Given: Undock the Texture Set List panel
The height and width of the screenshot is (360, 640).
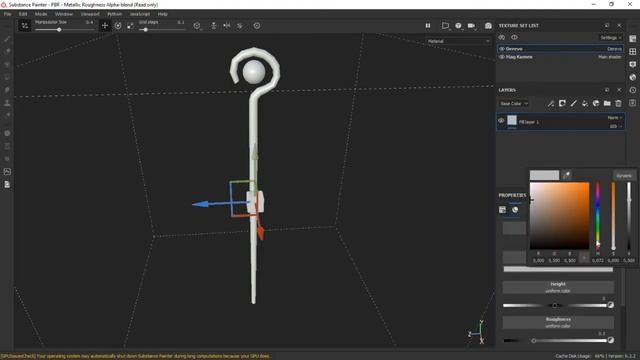Looking at the screenshot, I should [x=607, y=26].
